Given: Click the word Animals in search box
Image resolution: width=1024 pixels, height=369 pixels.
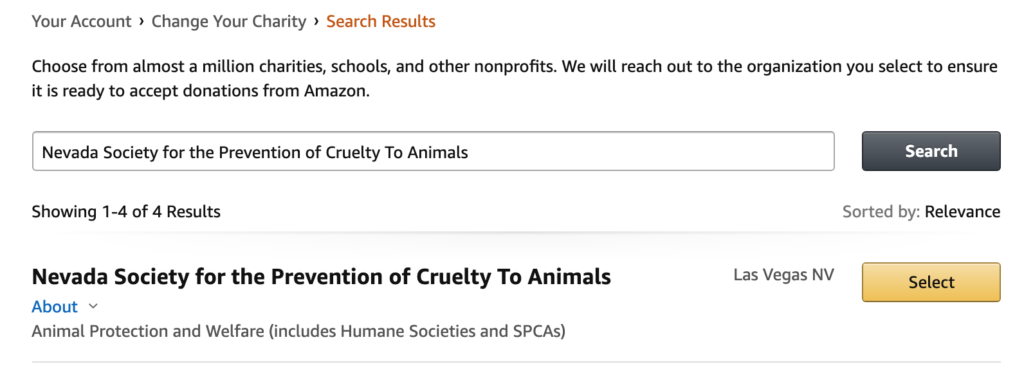Looking at the screenshot, I should (x=438, y=152).
